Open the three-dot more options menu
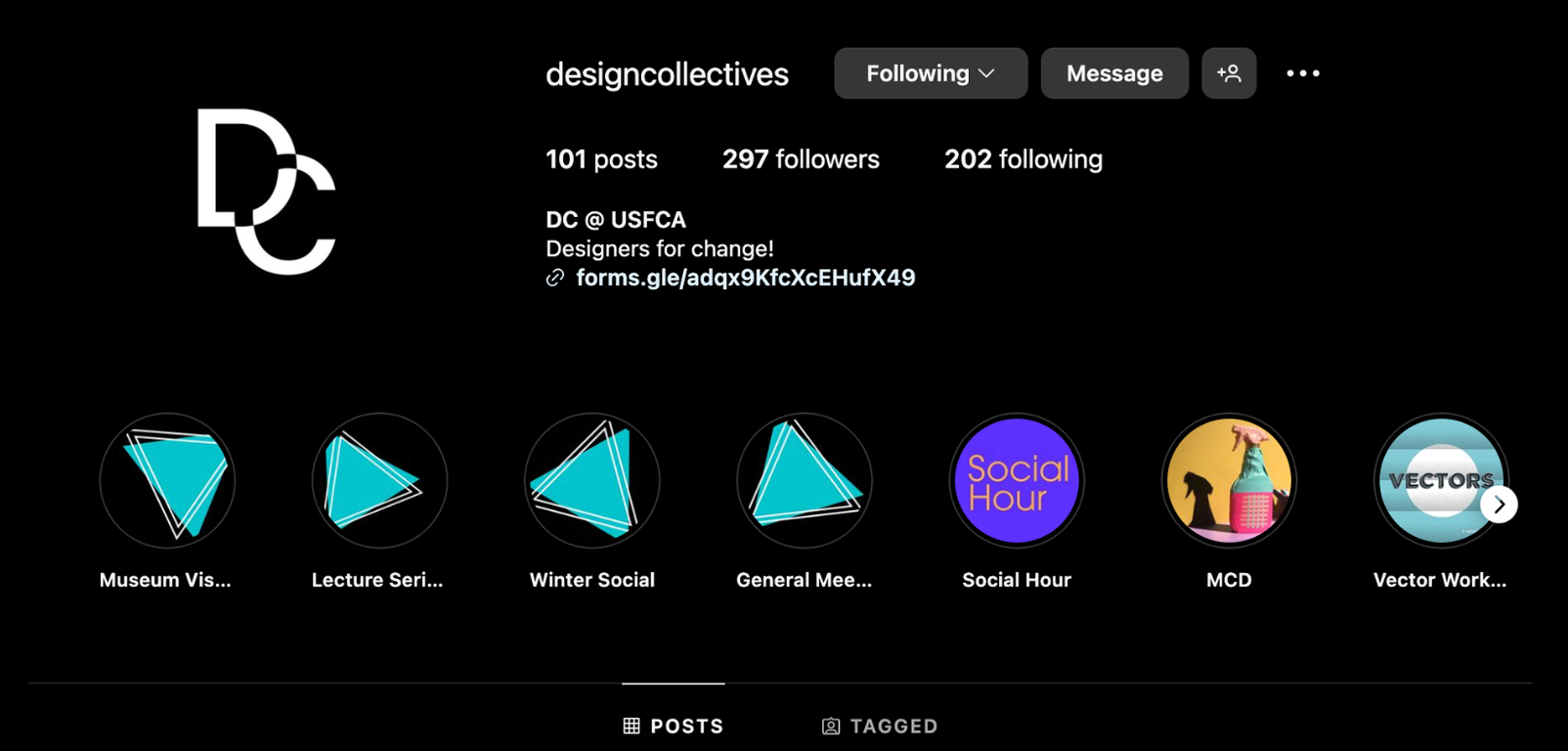The image size is (1568, 751). tap(1302, 73)
